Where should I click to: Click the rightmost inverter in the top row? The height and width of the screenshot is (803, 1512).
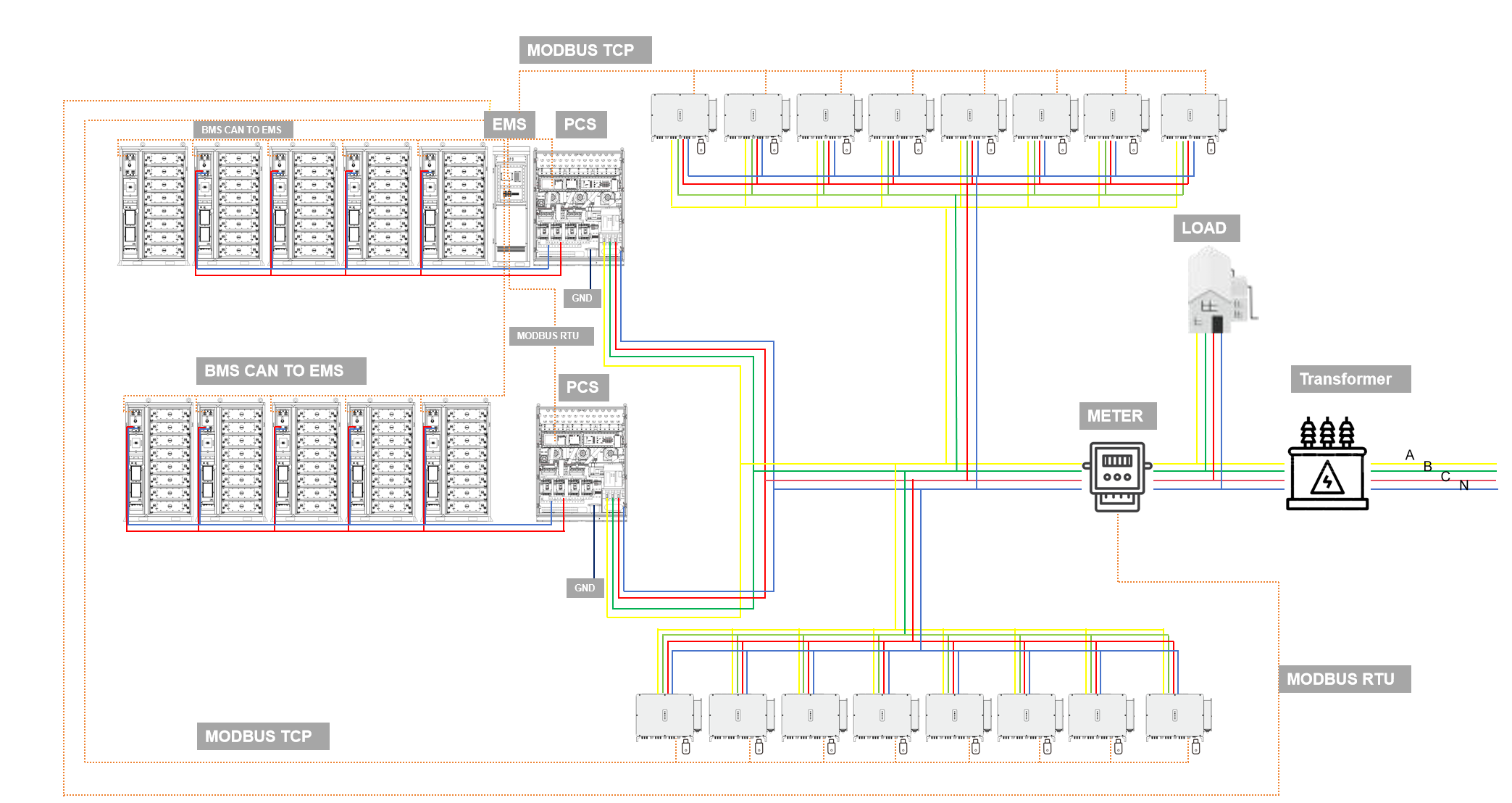(x=1193, y=117)
